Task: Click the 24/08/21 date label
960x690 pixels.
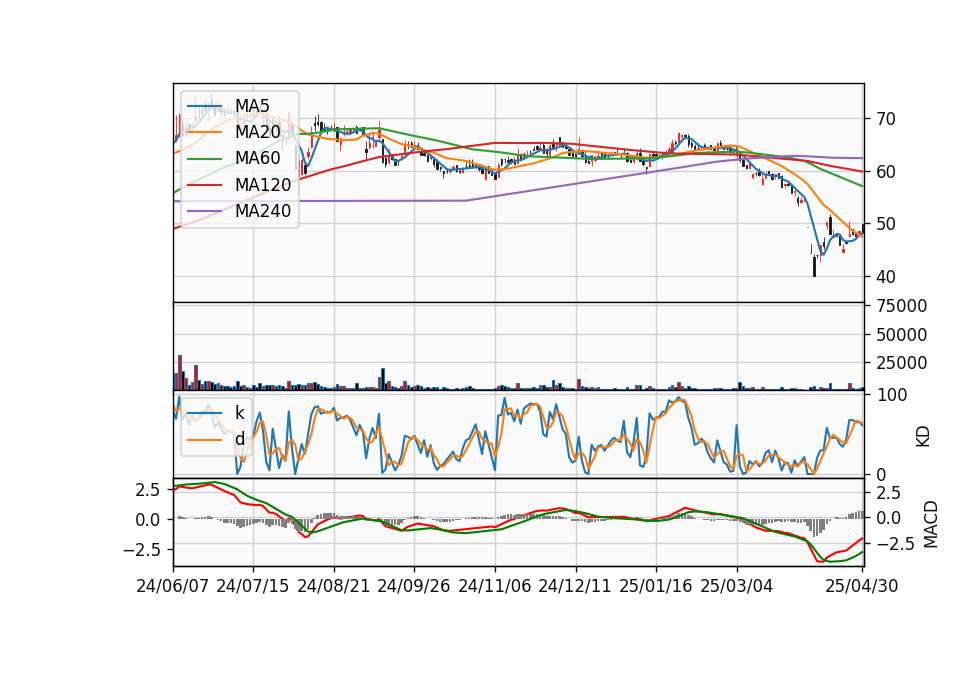Action: [x=334, y=586]
